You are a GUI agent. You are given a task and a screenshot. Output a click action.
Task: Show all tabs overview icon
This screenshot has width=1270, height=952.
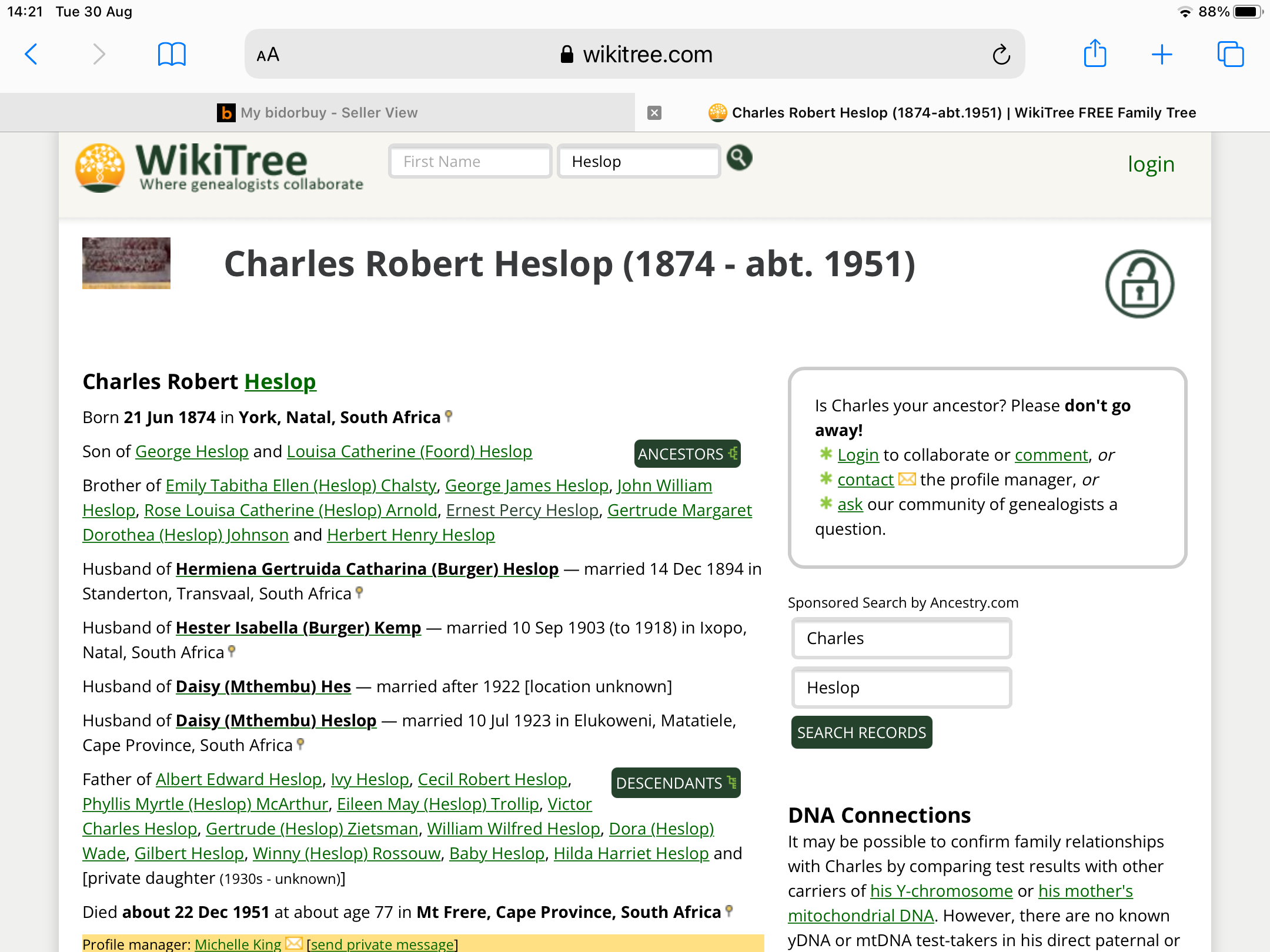pos(1230,55)
